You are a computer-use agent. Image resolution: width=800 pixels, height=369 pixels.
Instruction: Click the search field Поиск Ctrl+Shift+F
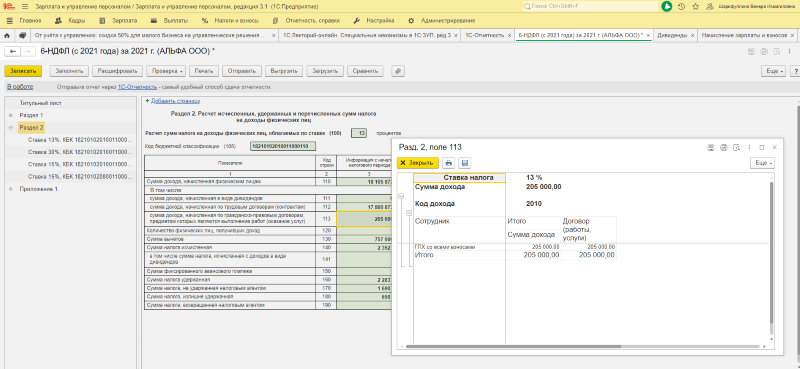pyautogui.click(x=590, y=7)
